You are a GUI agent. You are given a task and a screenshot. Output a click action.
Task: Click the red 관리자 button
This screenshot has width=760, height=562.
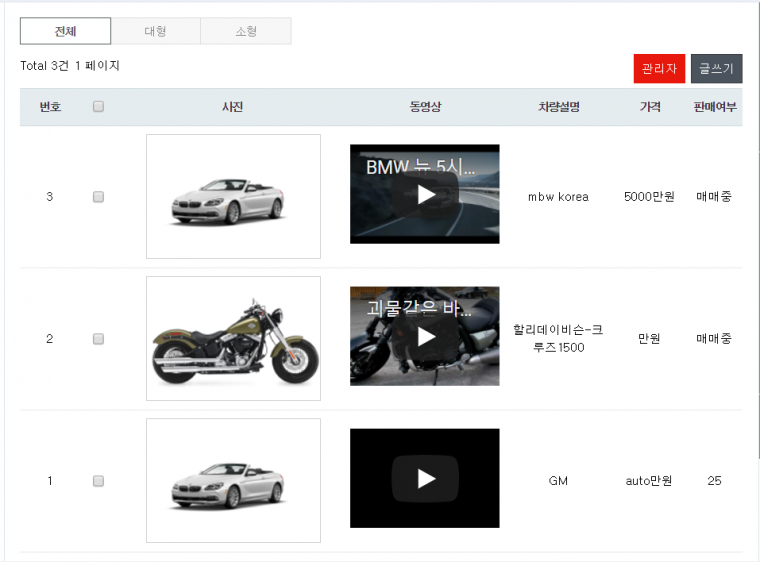(659, 69)
